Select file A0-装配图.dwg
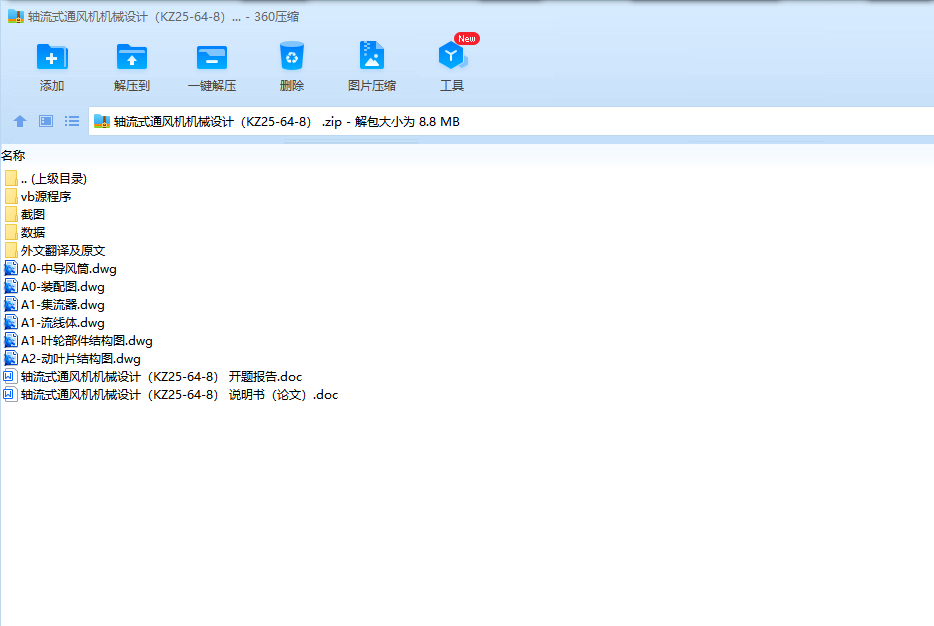Screen dimensions: 934x626 (x=54, y=286)
